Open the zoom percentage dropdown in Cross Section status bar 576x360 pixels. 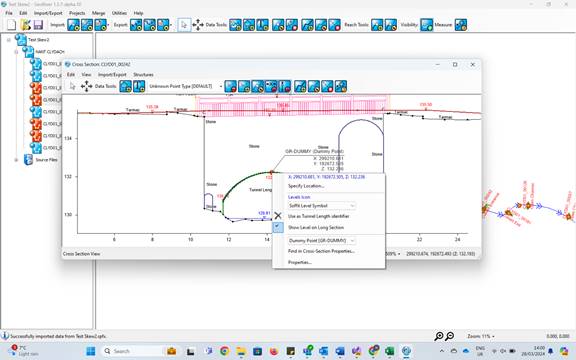click(x=393, y=253)
